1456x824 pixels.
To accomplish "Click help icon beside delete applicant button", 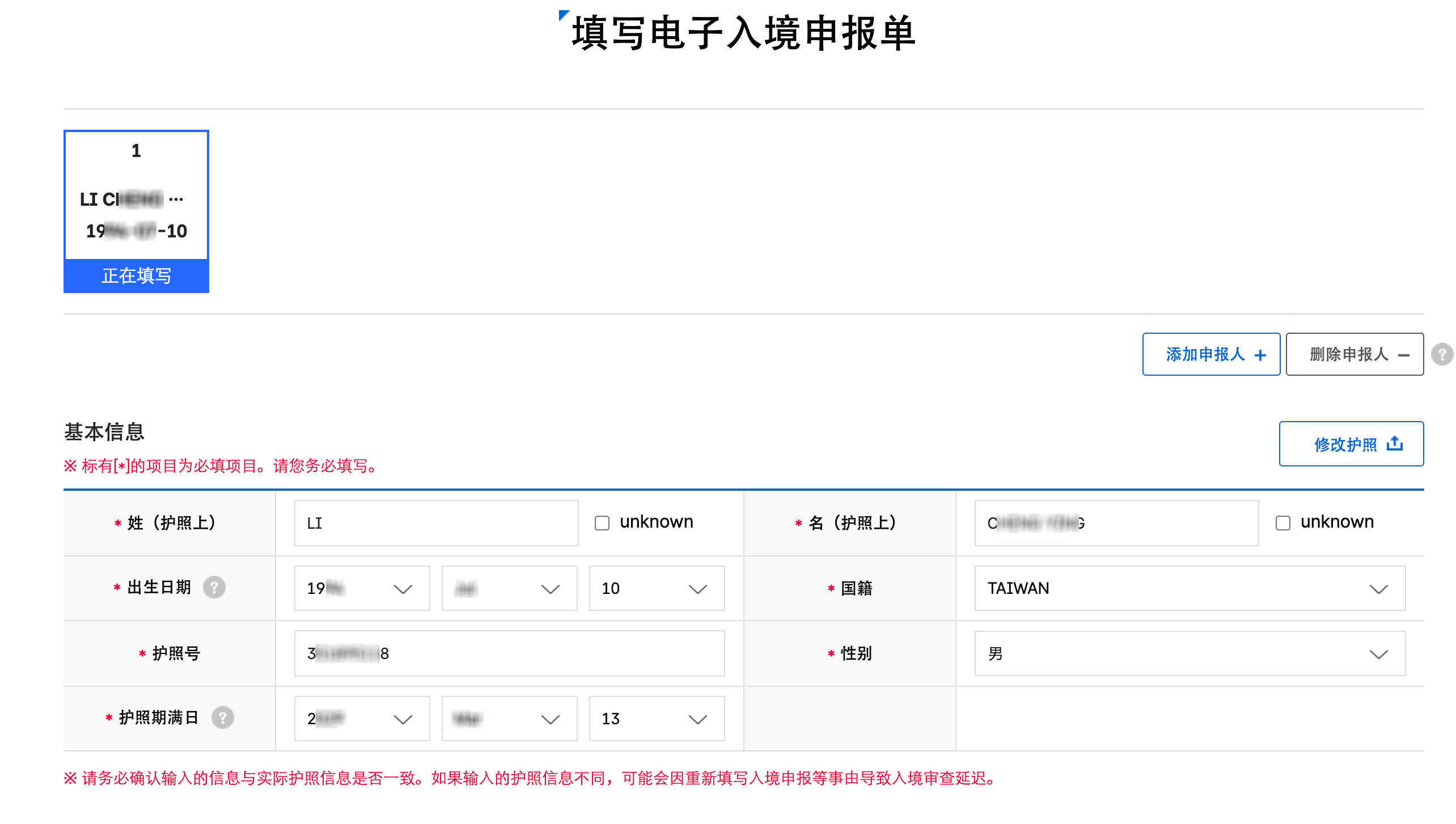I will pyautogui.click(x=1441, y=355).
